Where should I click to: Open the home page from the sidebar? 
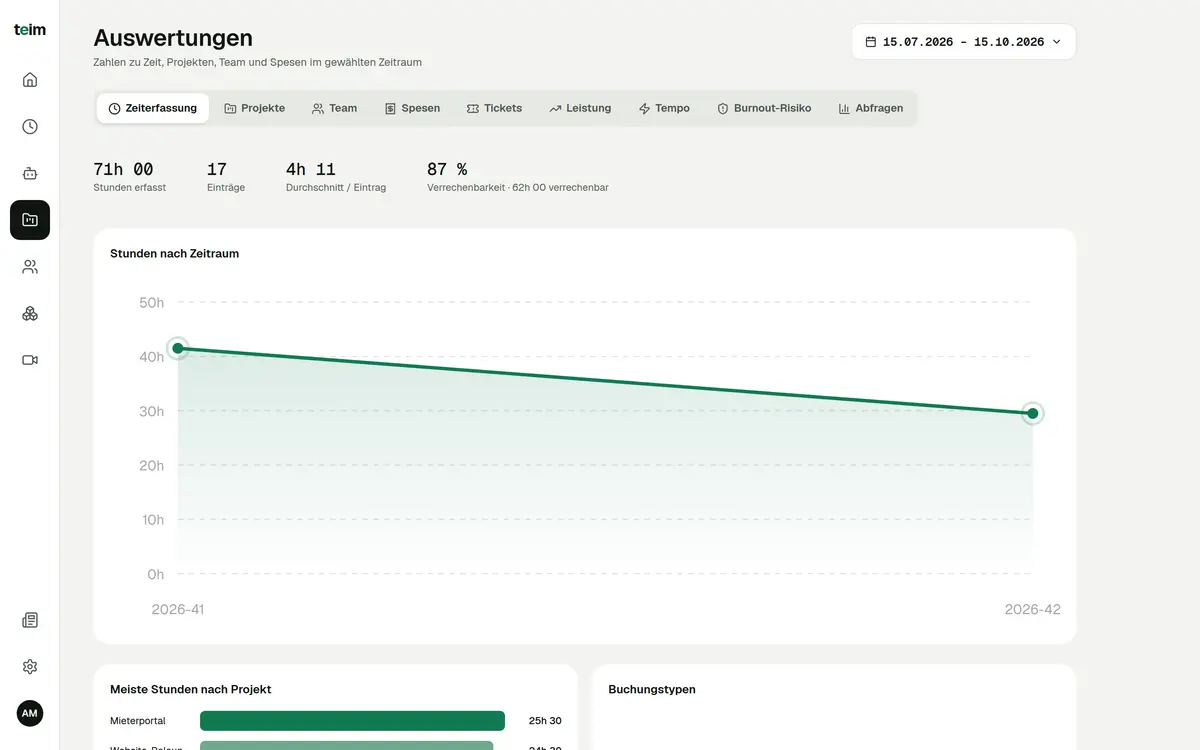[30, 80]
